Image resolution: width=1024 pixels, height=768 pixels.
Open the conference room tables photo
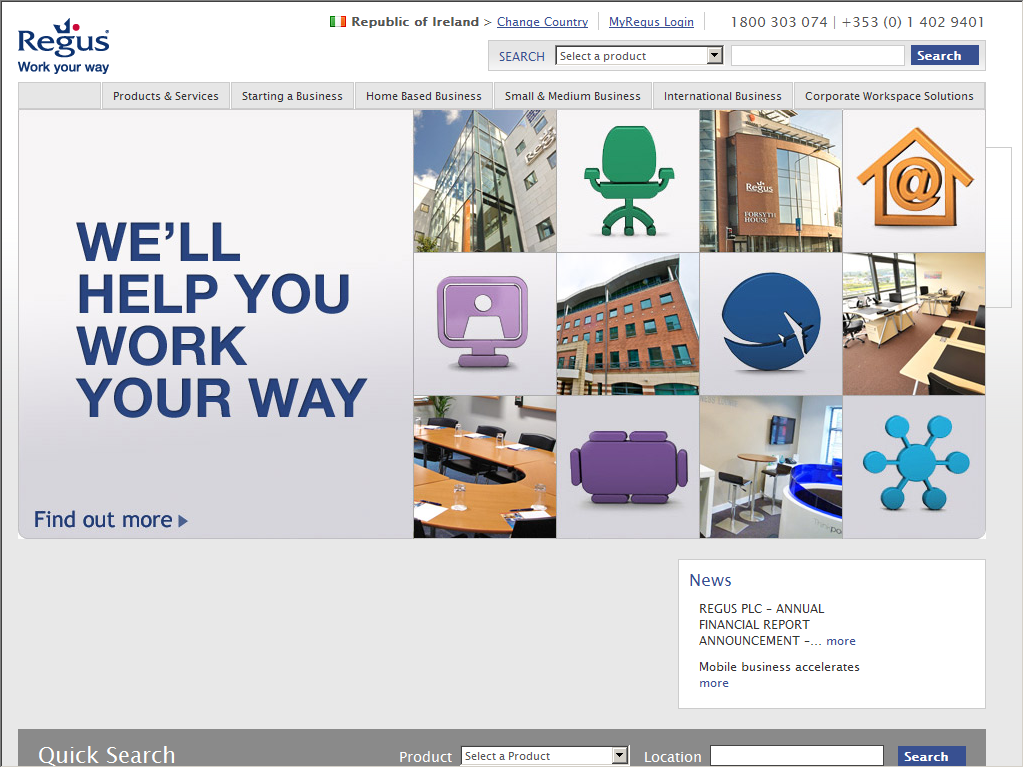[485, 467]
